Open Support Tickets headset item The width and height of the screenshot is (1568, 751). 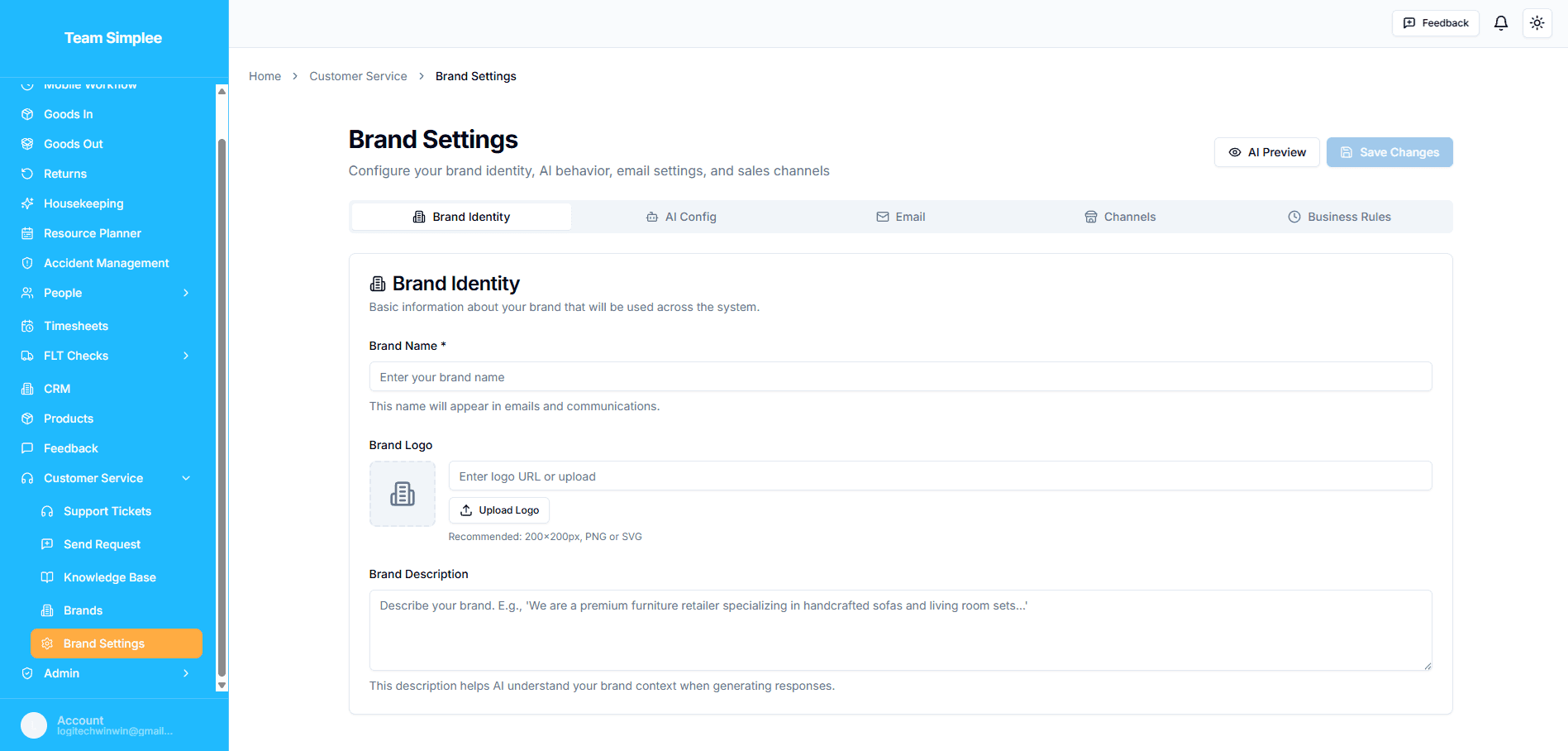pos(107,511)
